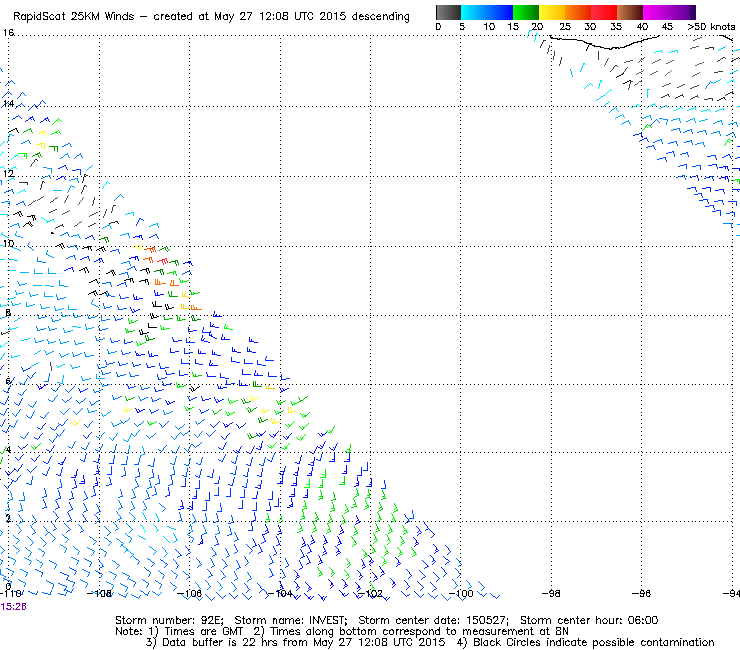This screenshot has width=740, height=650.
Task: Click the -104 longitude axis label
Action: click(280, 593)
